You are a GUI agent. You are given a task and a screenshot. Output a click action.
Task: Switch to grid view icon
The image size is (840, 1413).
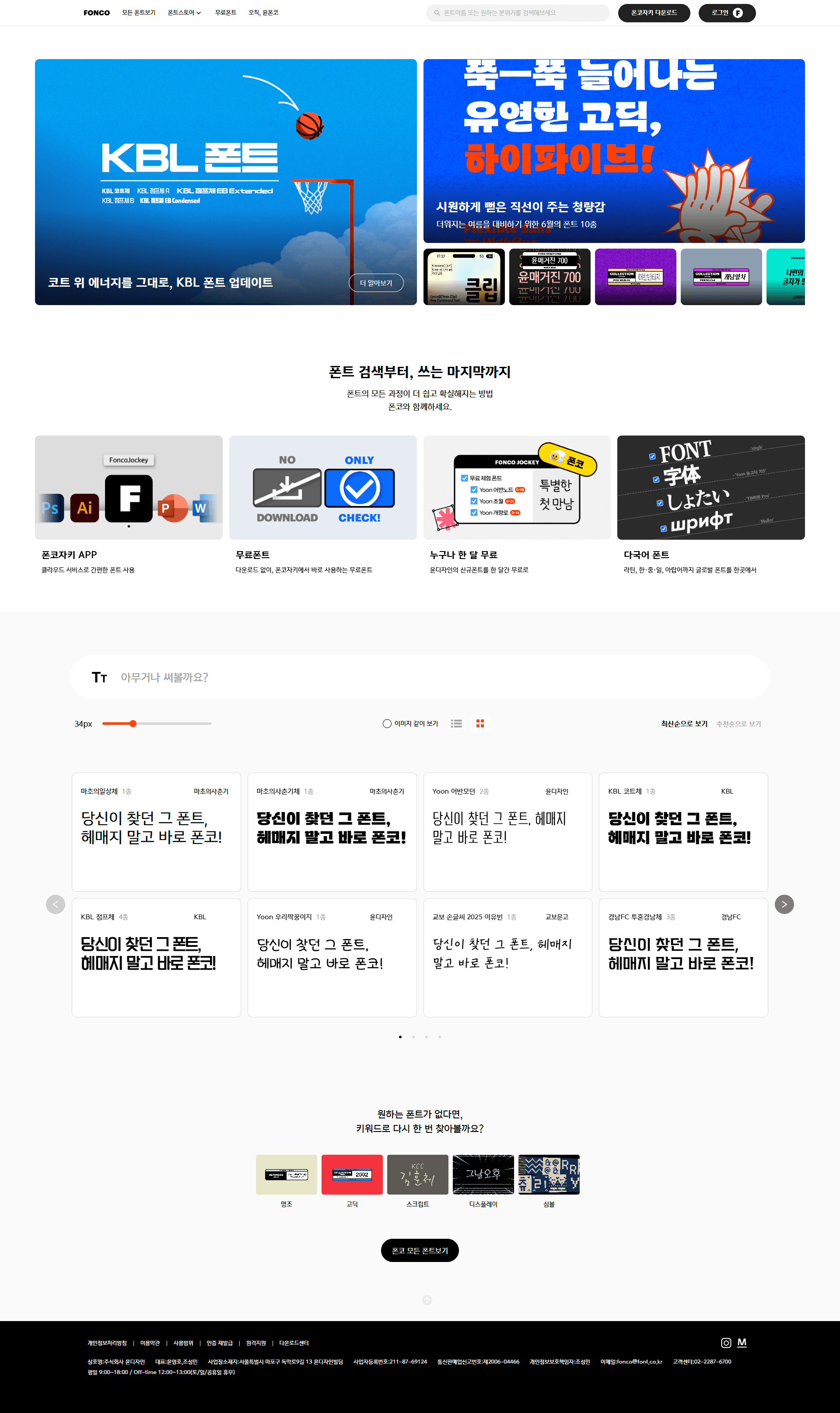pos(480,723)
